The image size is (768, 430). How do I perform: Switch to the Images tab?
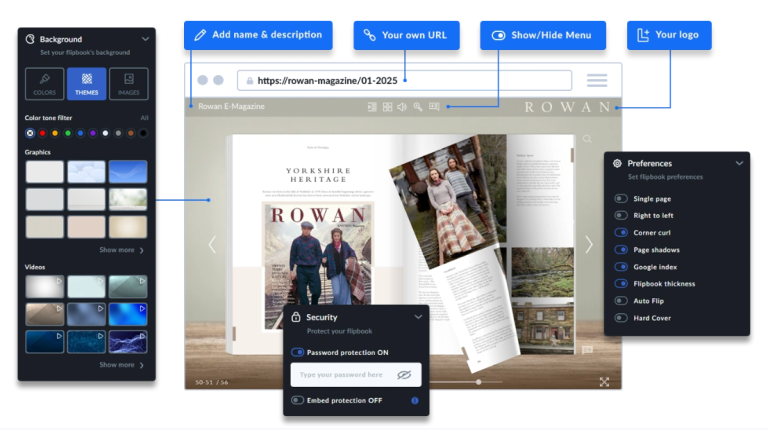(129, 84)
